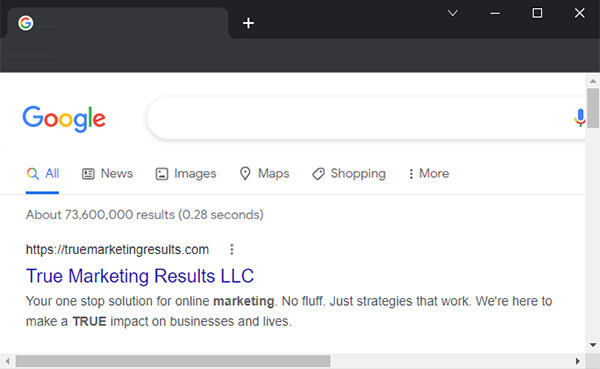This screenshot has height=369, width=600.
Task: Open three-dot menu beside truemarketingresults.com URL
Action: click(232, 249)
